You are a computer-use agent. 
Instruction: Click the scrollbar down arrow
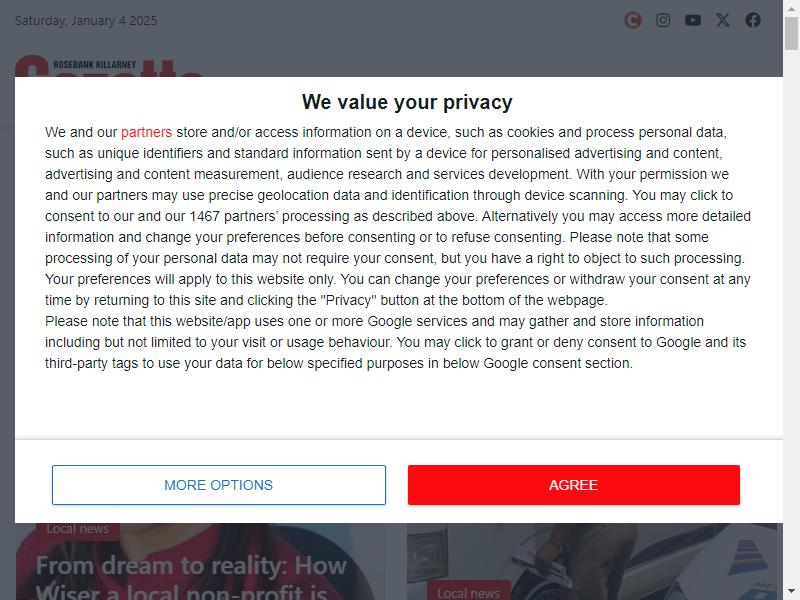point(791,592)
